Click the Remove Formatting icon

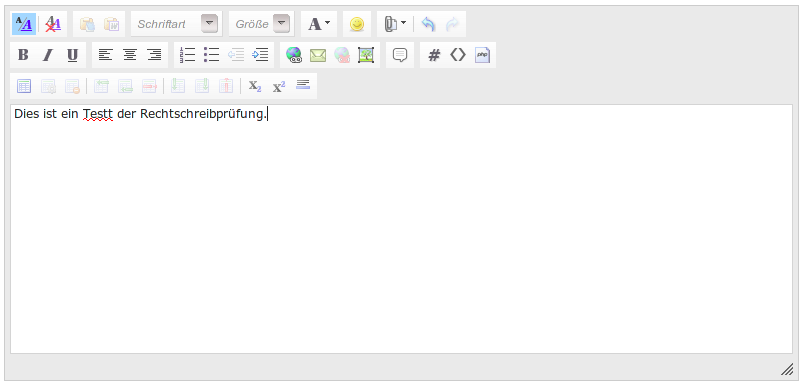point(53,24)
